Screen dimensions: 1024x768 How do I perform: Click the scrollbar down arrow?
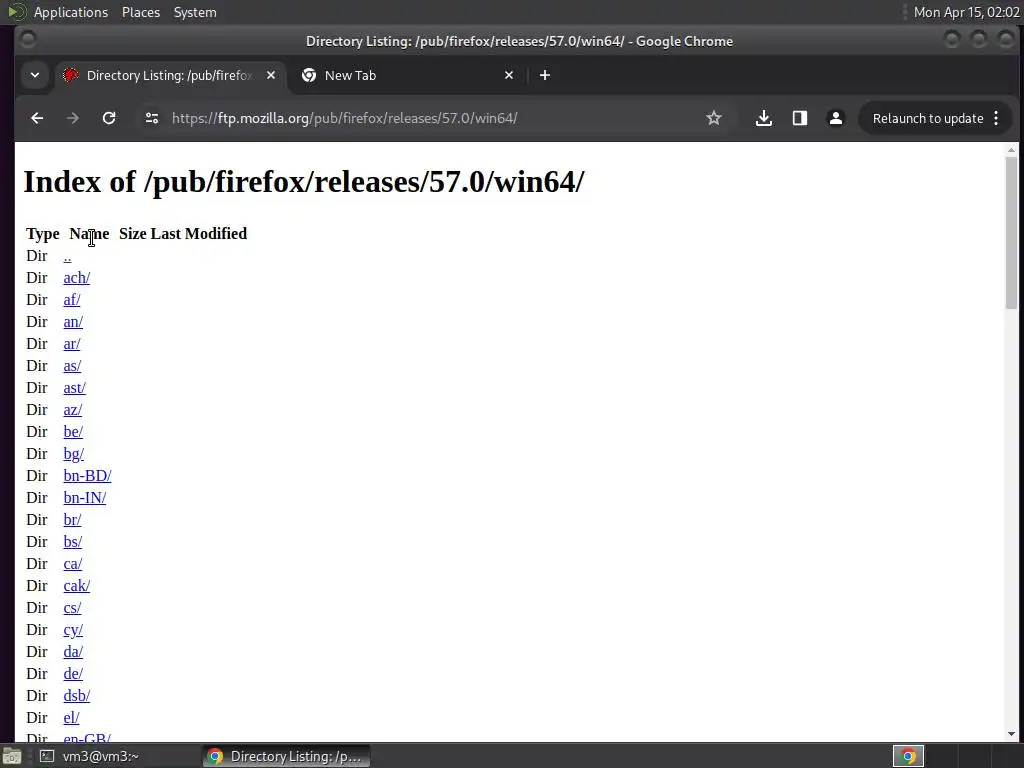pyautogui.click(x=1011, y=734)
